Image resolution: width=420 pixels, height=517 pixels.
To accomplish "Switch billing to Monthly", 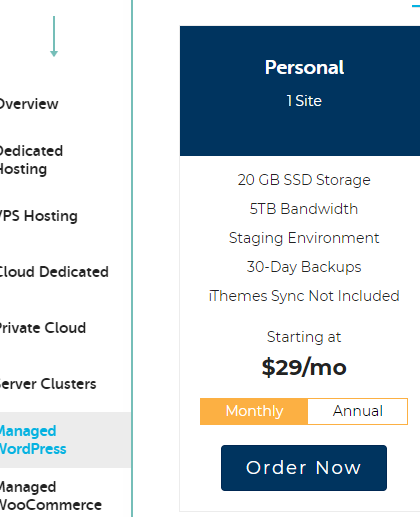I will pyautogui.click(x=254, y=411).
